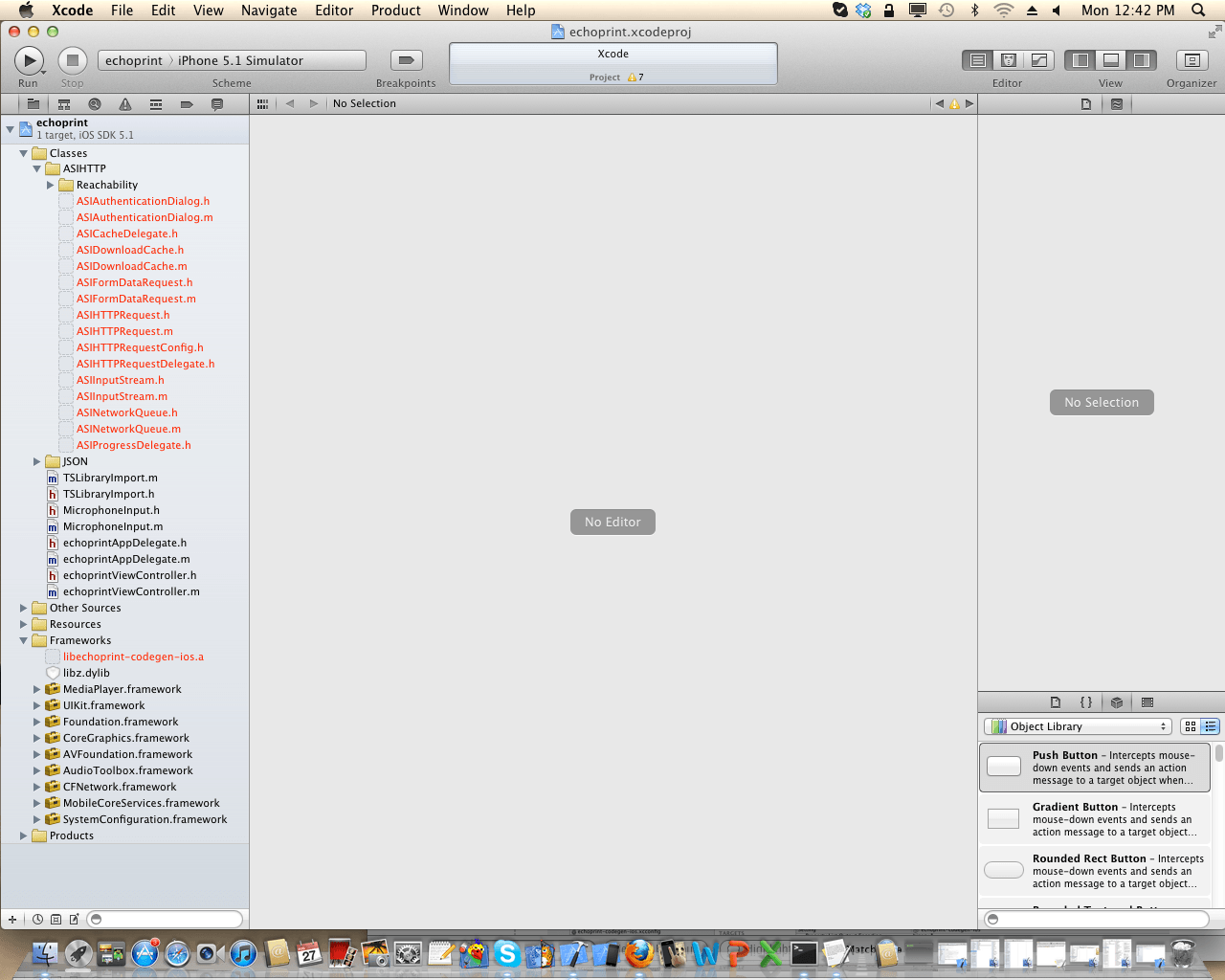The image size is (1225, 980).
Task: Open the Product menu
Action: coord(396,11)
